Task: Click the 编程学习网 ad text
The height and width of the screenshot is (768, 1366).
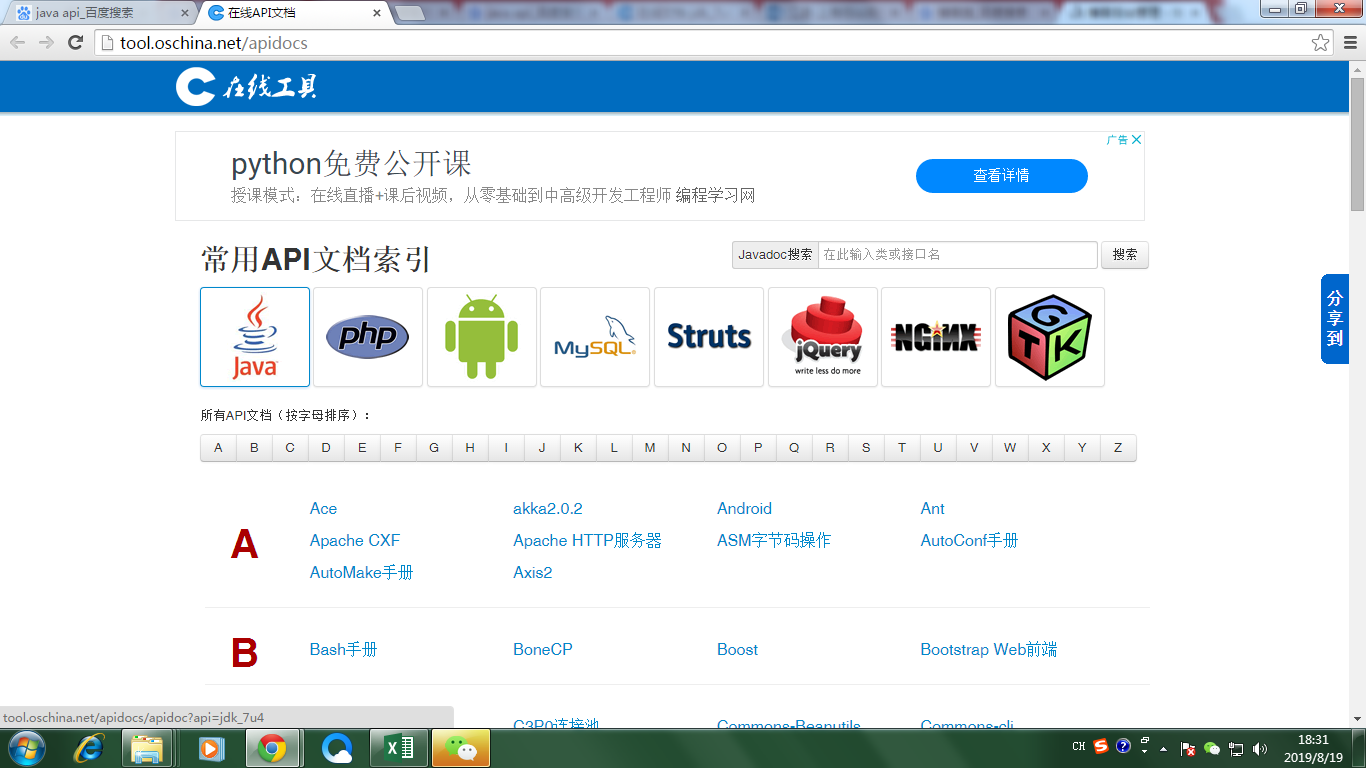Action: click(x=715, y=196)
